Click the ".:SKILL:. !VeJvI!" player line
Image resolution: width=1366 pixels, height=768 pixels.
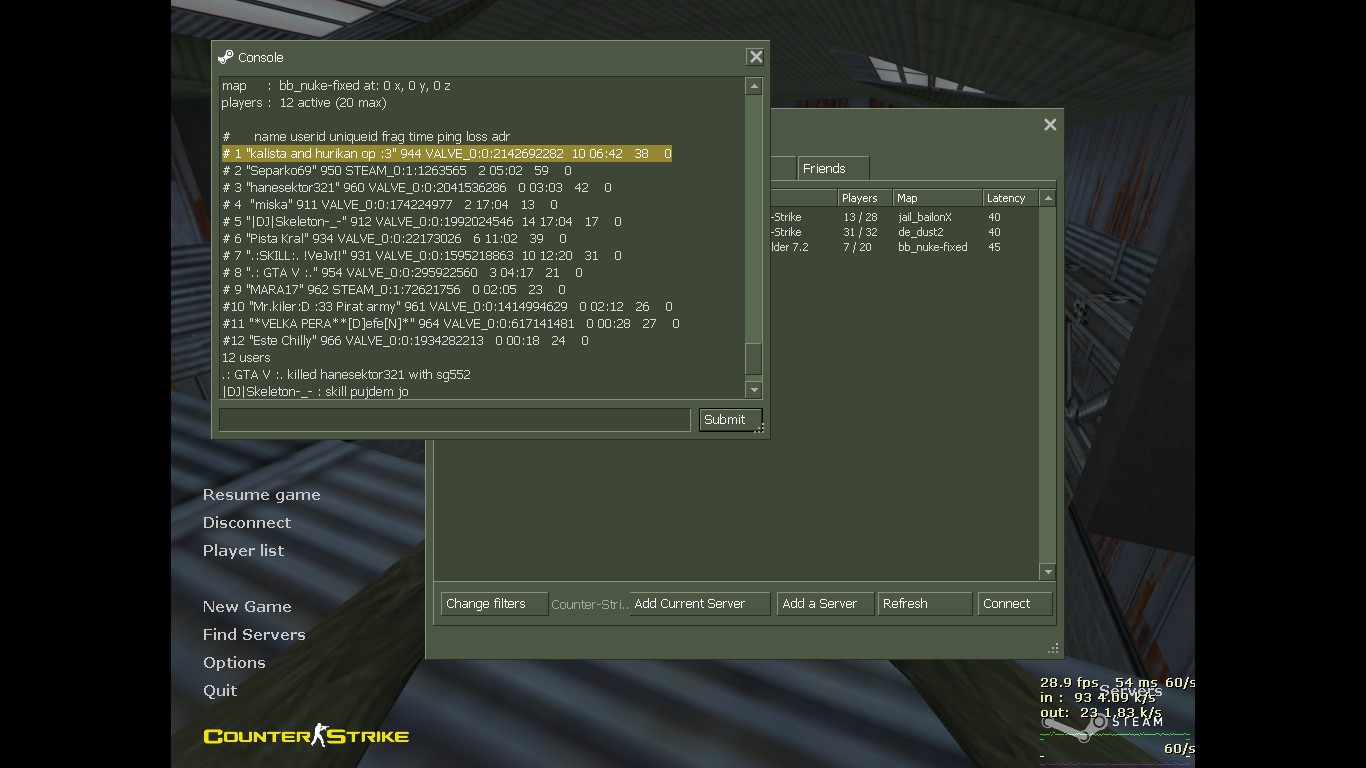click(422, 255)
